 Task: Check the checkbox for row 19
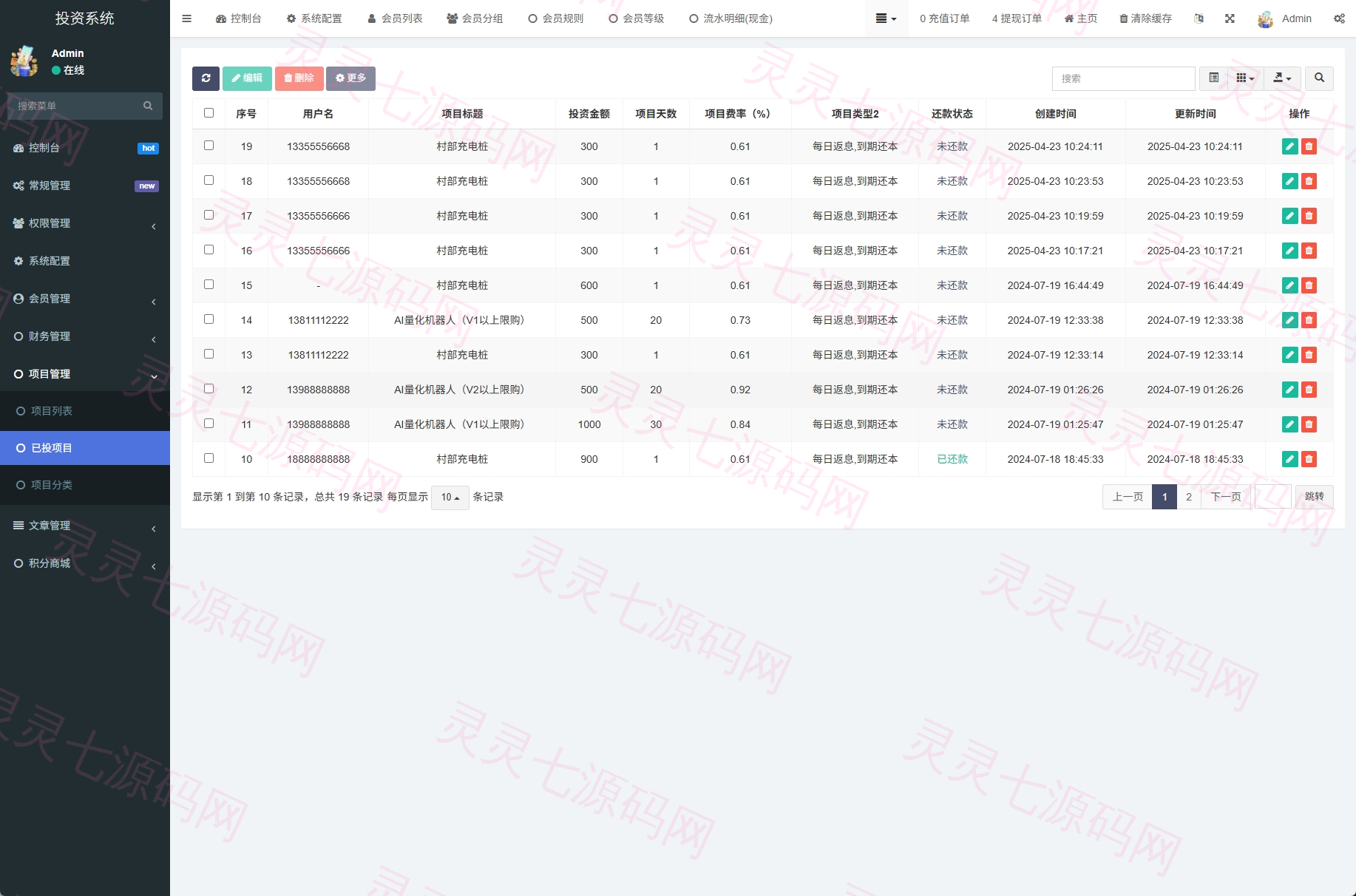click(x=209, y=146)
